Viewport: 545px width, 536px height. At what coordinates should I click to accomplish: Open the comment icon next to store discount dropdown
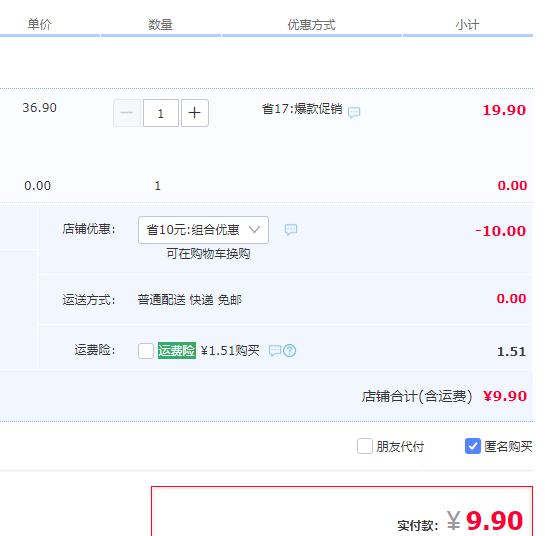pos(291,229)
